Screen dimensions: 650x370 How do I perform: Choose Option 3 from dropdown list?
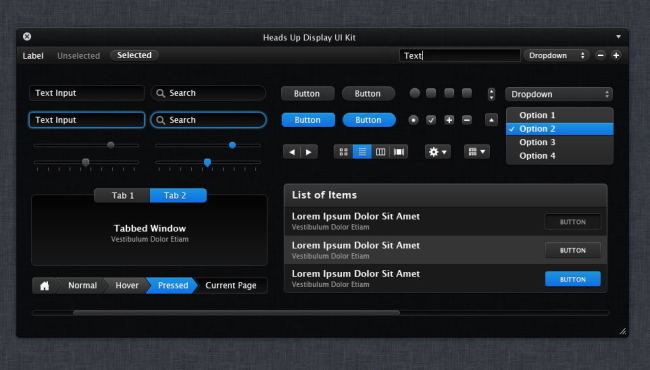tap(560, 142)
